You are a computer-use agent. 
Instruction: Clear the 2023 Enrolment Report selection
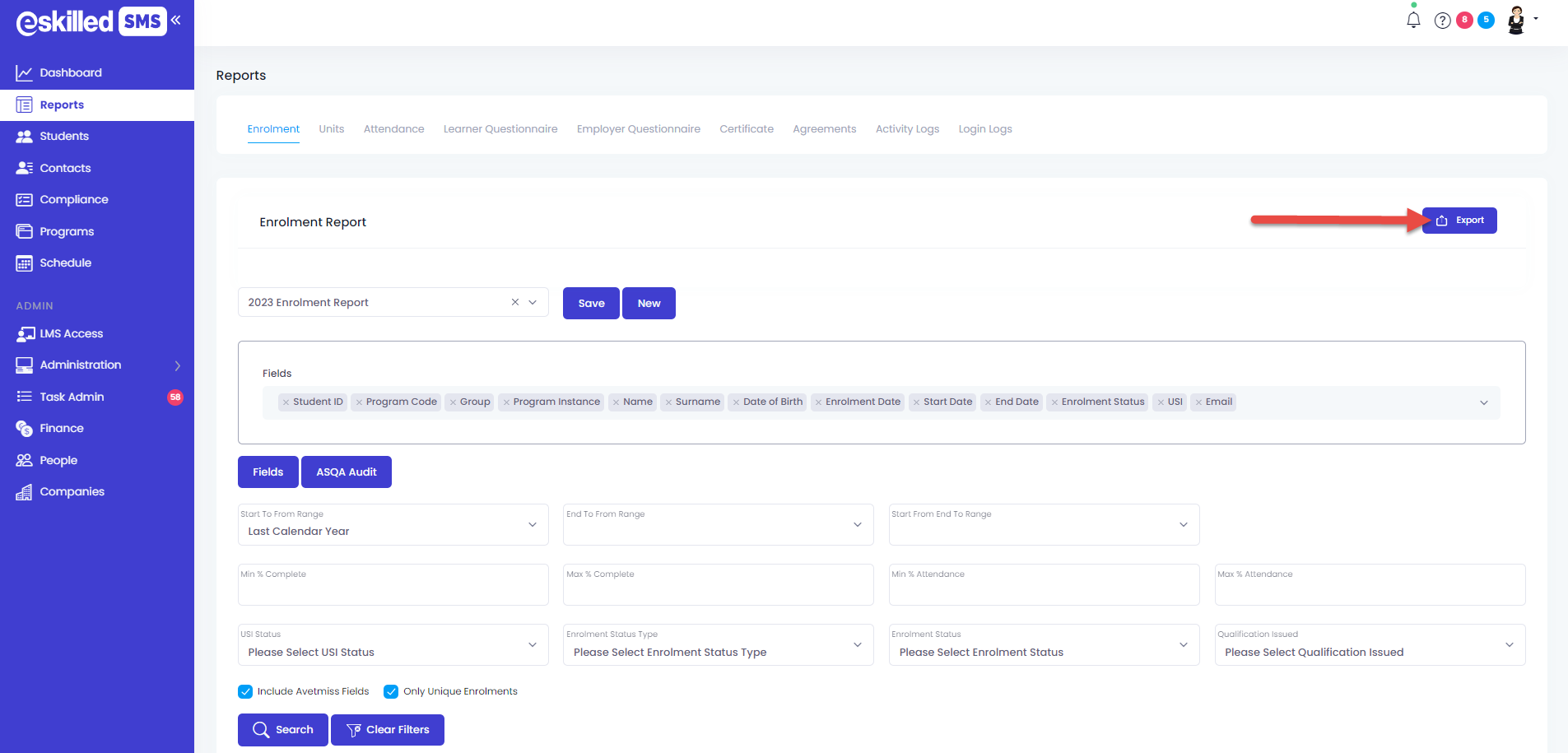515,302
